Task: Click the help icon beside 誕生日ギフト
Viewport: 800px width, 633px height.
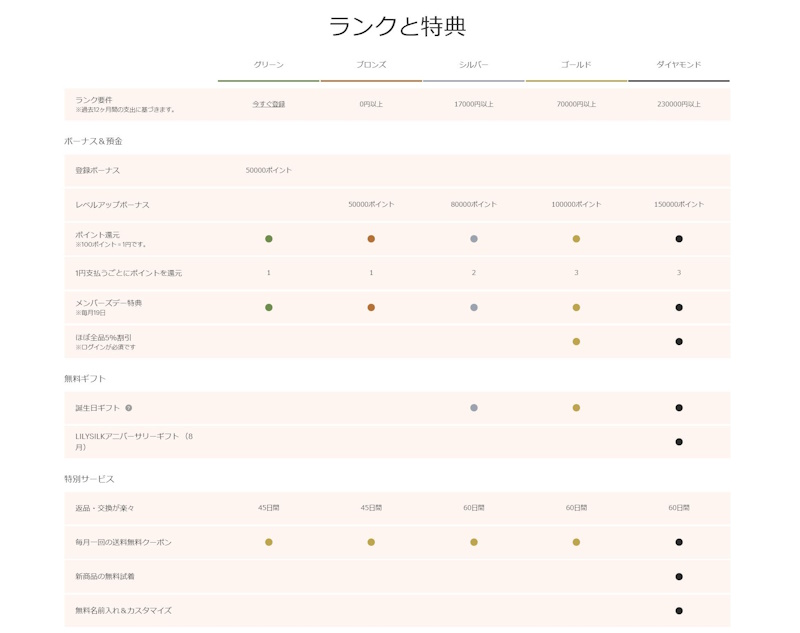Action: point(129,408)
